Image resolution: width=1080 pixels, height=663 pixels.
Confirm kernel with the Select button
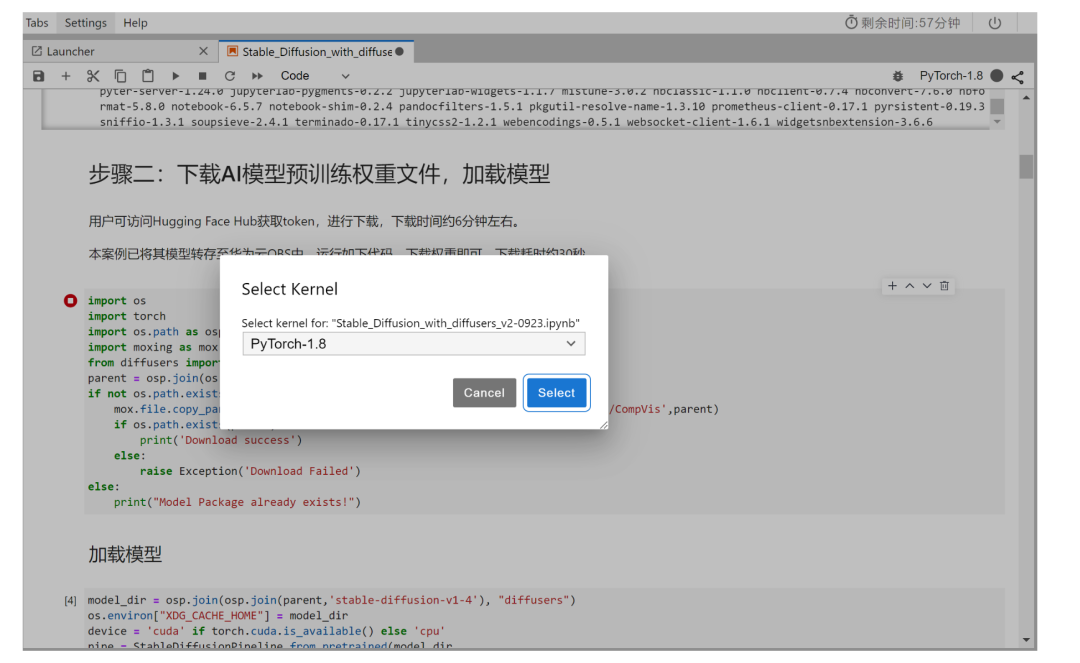[x=557, y=392]
